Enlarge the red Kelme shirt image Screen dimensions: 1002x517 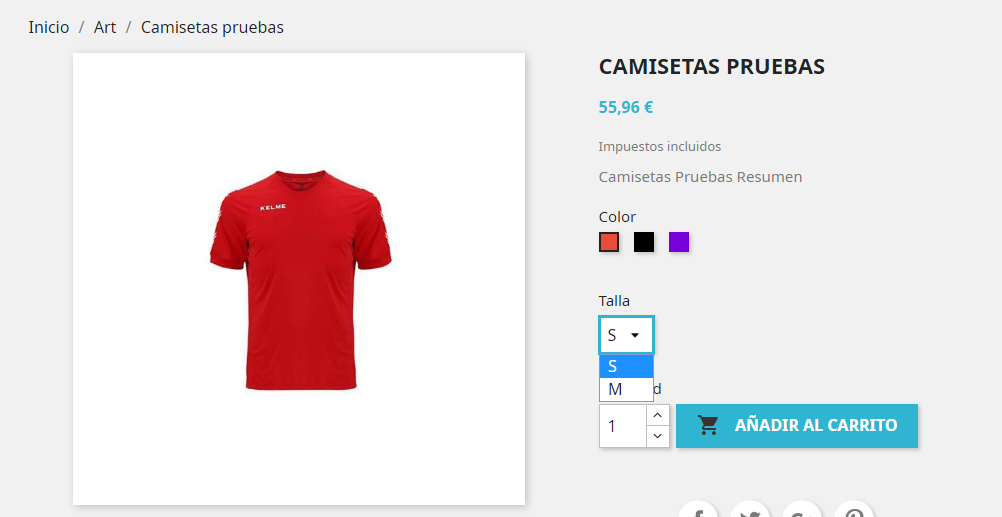[299, 279]
